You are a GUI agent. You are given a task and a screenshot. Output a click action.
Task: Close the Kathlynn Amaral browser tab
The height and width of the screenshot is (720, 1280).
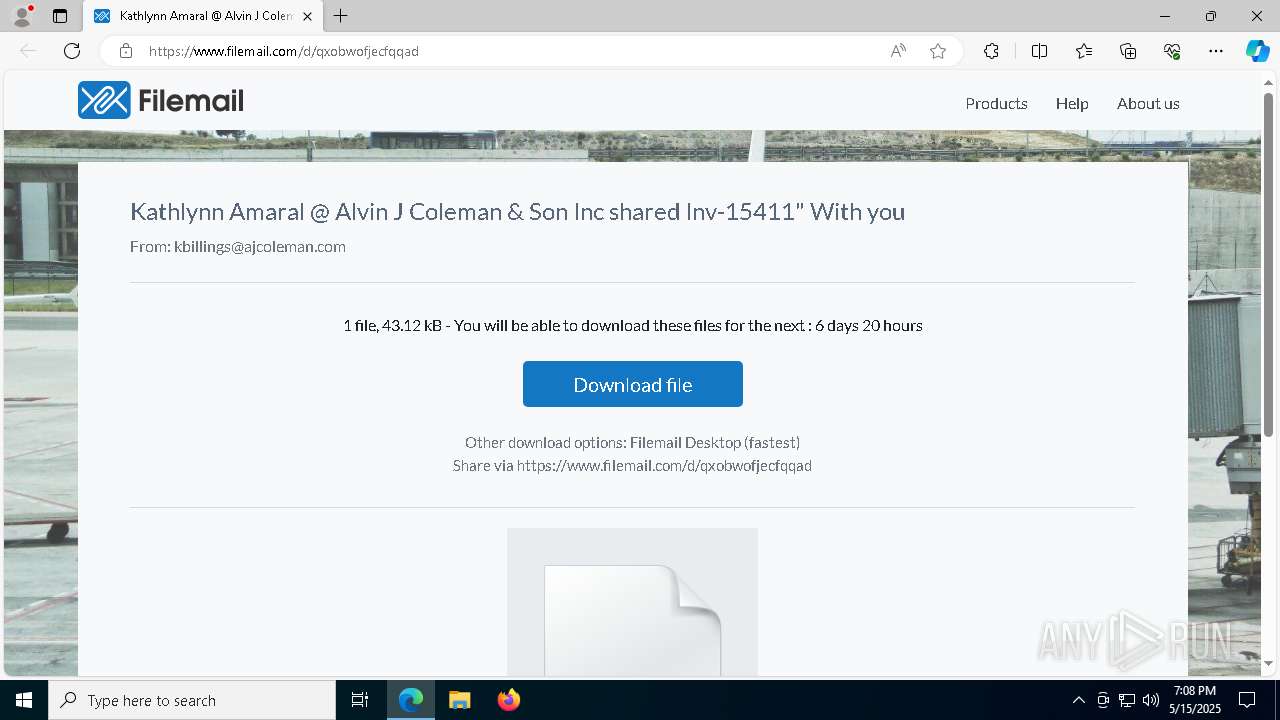[x=307, y=16]
